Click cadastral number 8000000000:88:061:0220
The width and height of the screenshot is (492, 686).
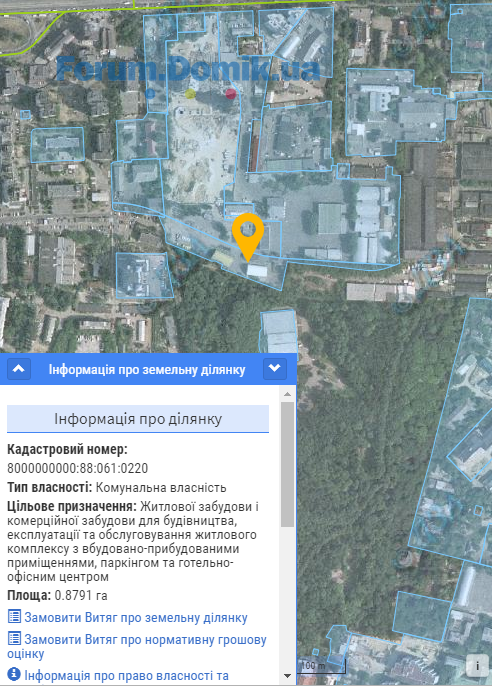pos(77,468)
